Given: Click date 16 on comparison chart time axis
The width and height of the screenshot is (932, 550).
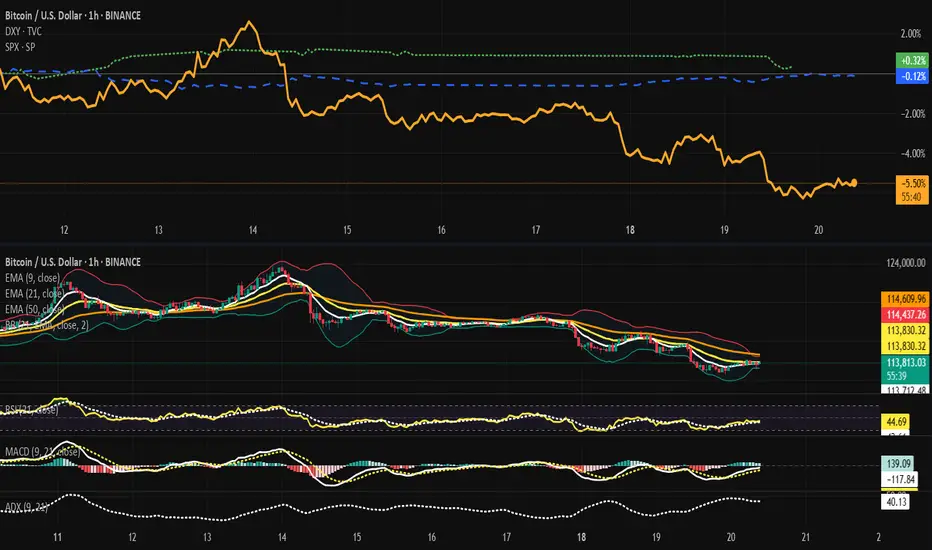Looking at the screenshot, I should pos(441,230).
